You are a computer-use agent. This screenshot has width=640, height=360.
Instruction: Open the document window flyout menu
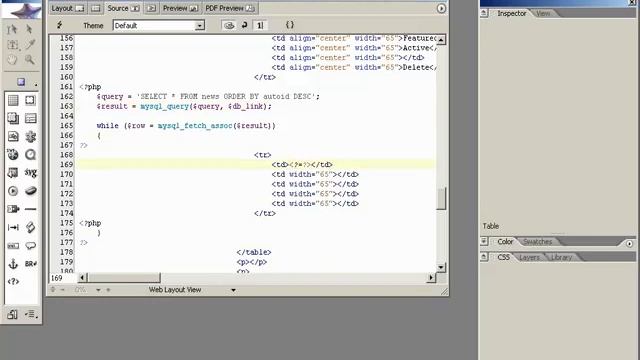tap(441, 8)
